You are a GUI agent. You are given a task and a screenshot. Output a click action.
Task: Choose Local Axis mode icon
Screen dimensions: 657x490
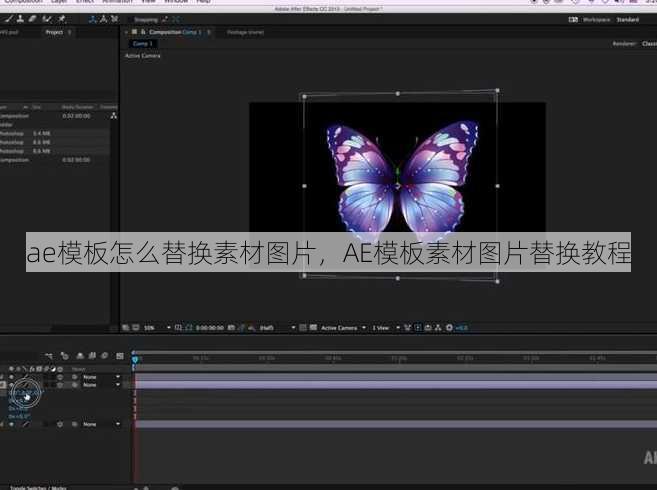click(x=93, y=19)
